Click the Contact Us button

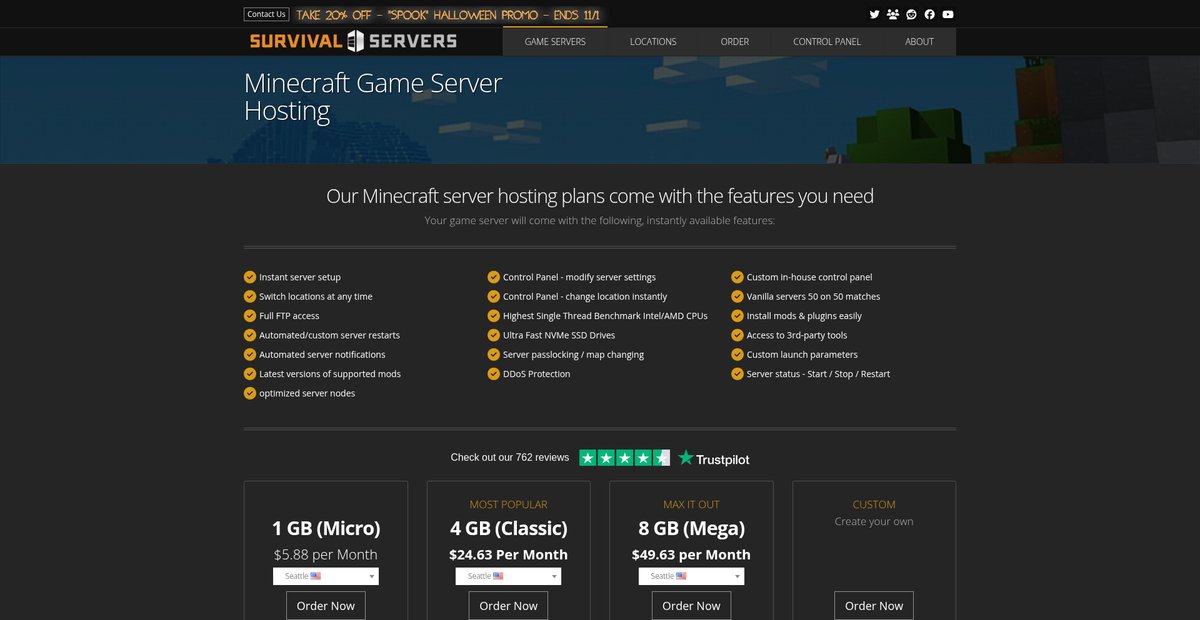pos(266,14)
